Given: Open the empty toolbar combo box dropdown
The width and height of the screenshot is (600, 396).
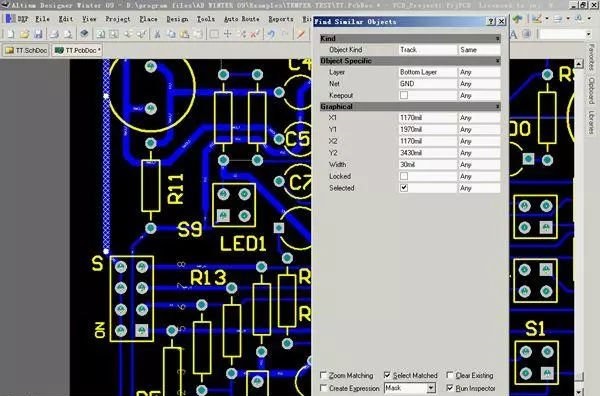Looking at the screenshot, I should pos(588,34).
